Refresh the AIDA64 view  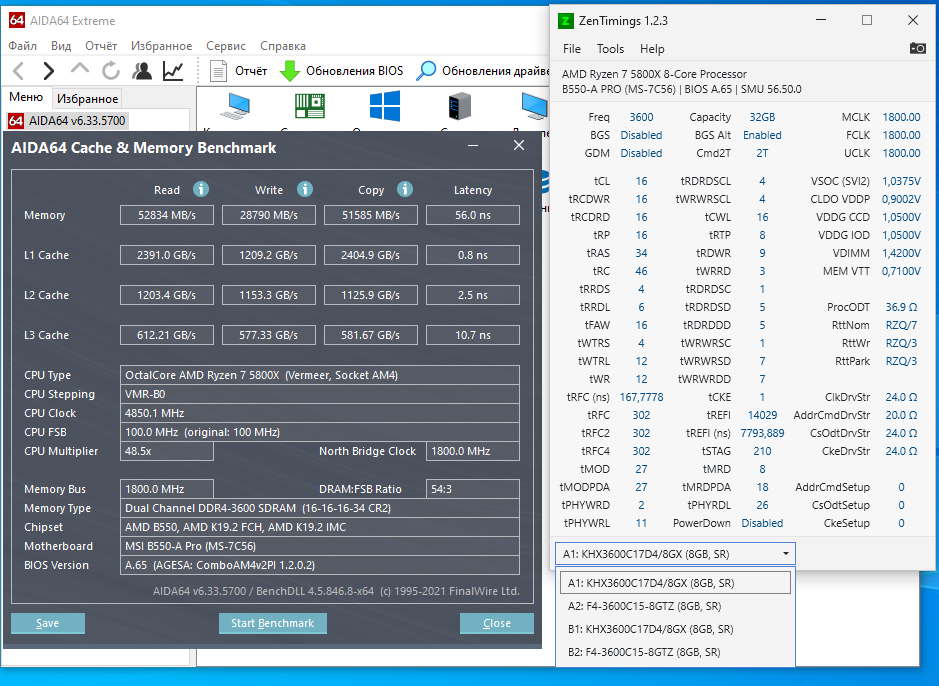(111, 71)
